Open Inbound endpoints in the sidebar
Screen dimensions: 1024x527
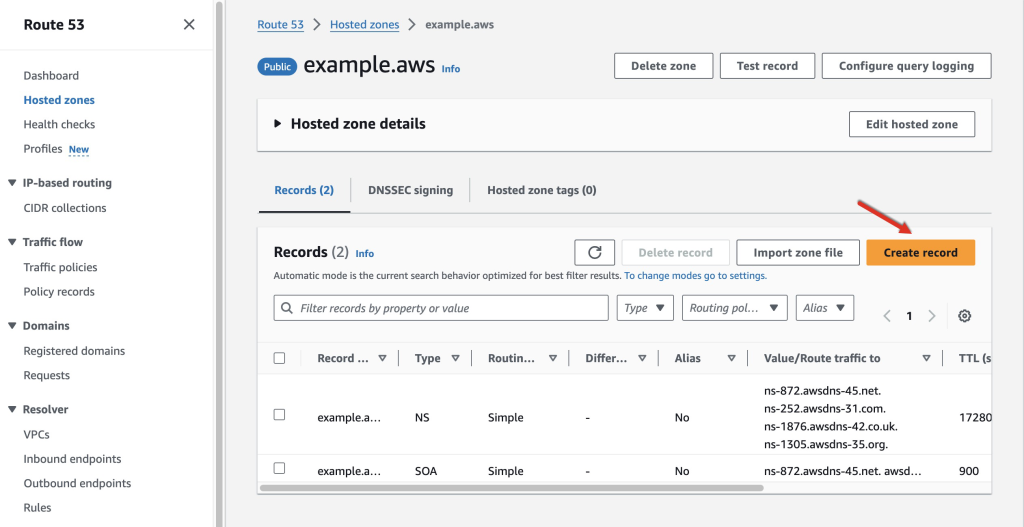[x=72, y=459]
